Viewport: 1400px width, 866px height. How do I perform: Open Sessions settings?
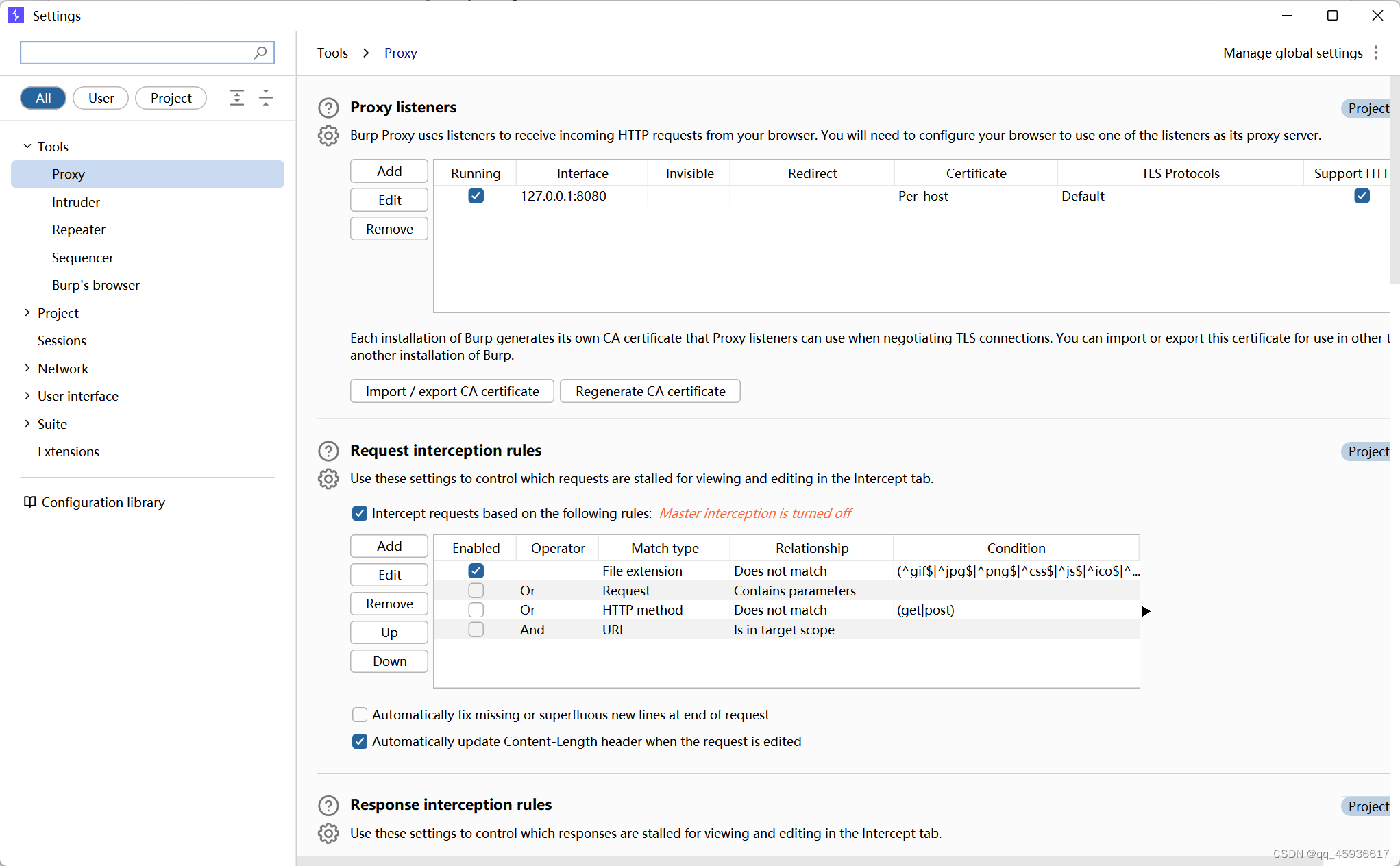point(62,341)
